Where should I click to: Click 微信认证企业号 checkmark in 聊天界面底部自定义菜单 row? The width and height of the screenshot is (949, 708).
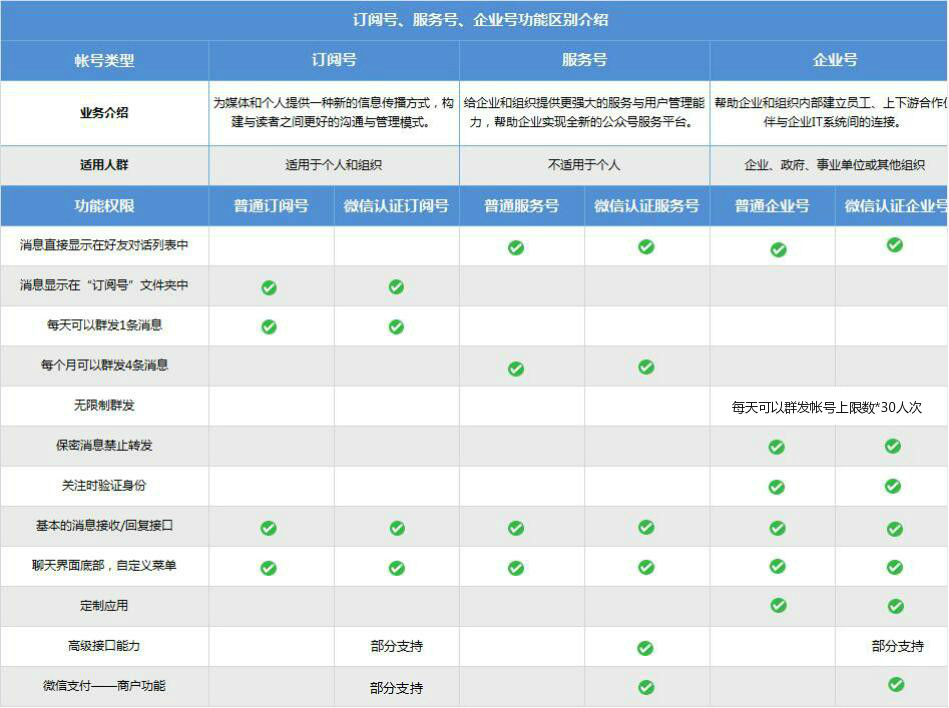click(x=892, y=566)
